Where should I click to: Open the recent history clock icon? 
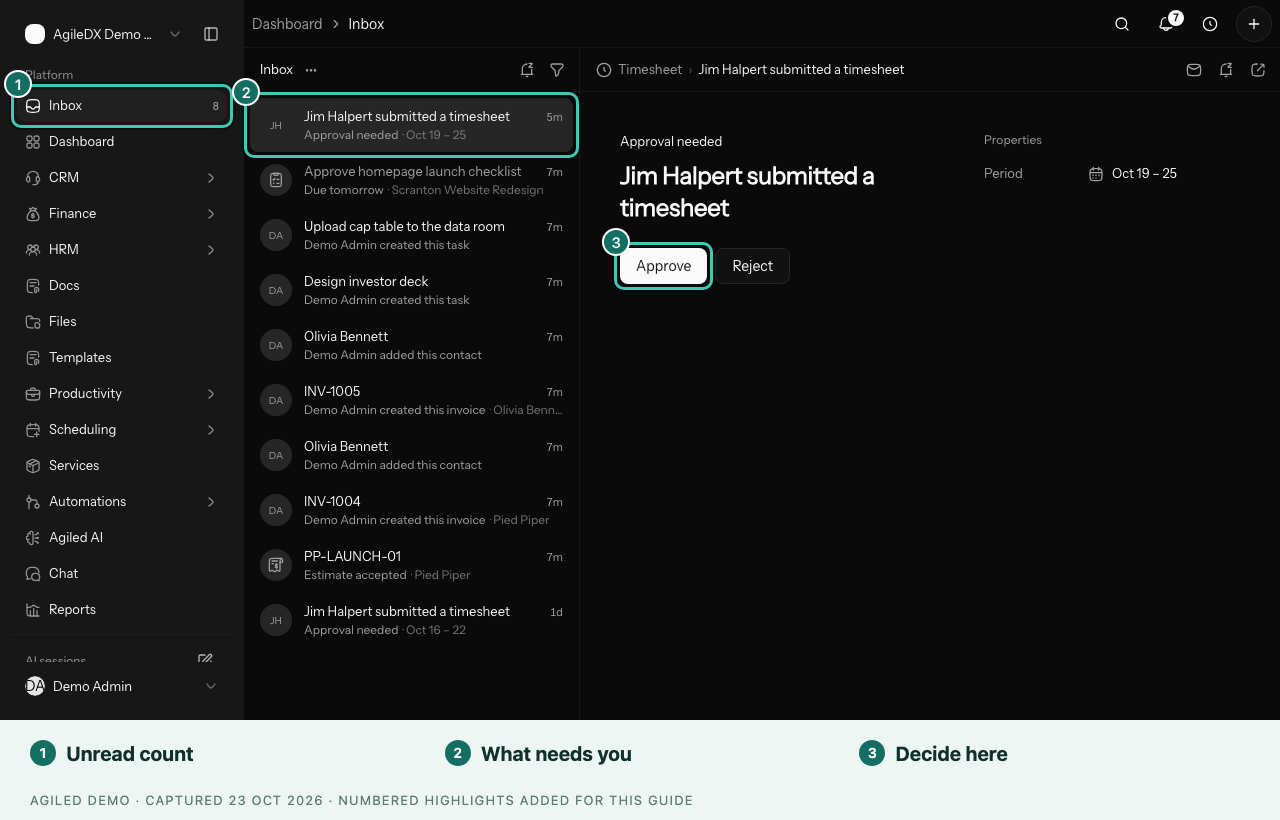(1210, 24)
